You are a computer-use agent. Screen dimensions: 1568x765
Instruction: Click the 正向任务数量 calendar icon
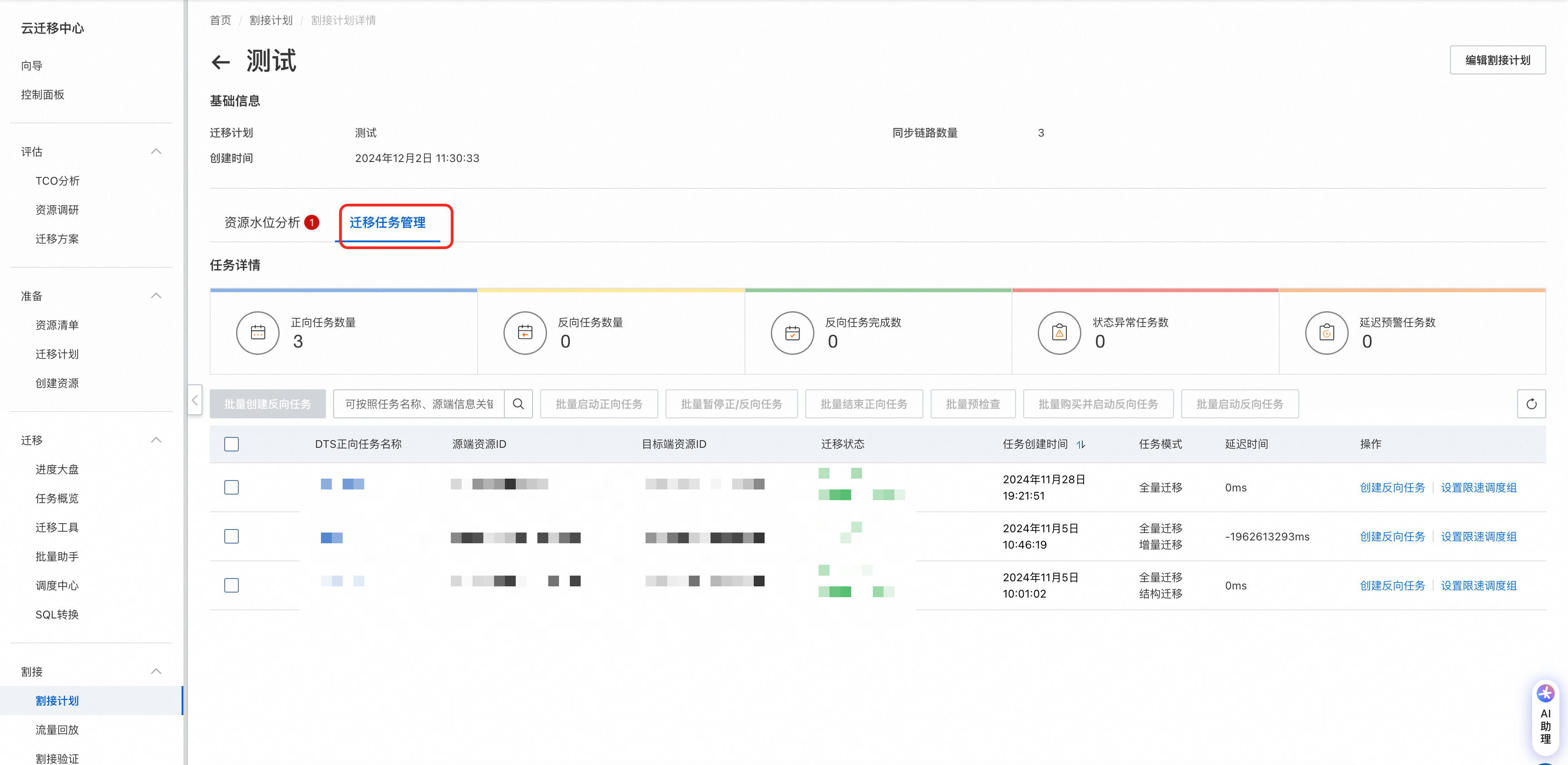[x=257, y=333]
